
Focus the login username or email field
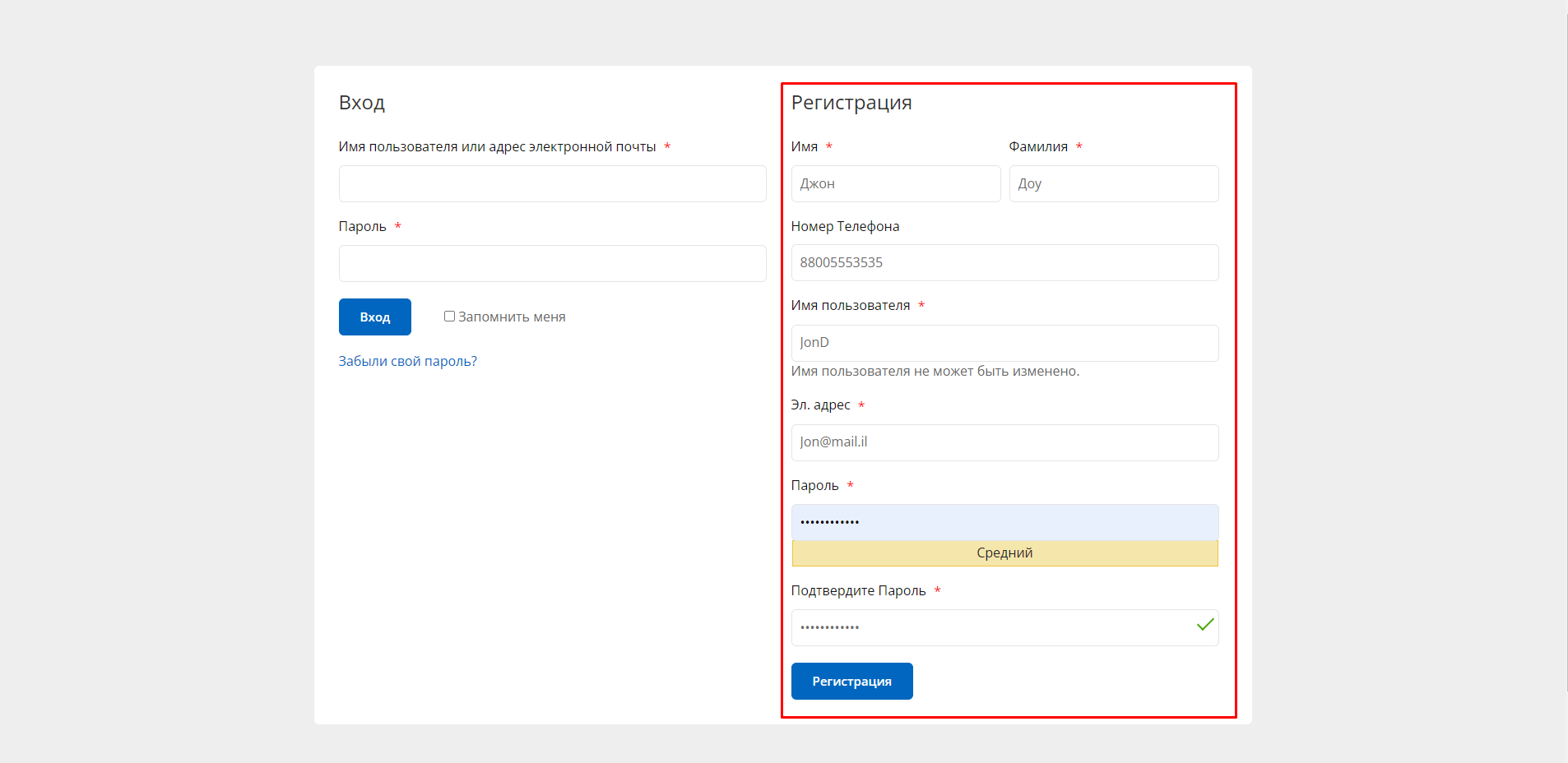point(552,184)
